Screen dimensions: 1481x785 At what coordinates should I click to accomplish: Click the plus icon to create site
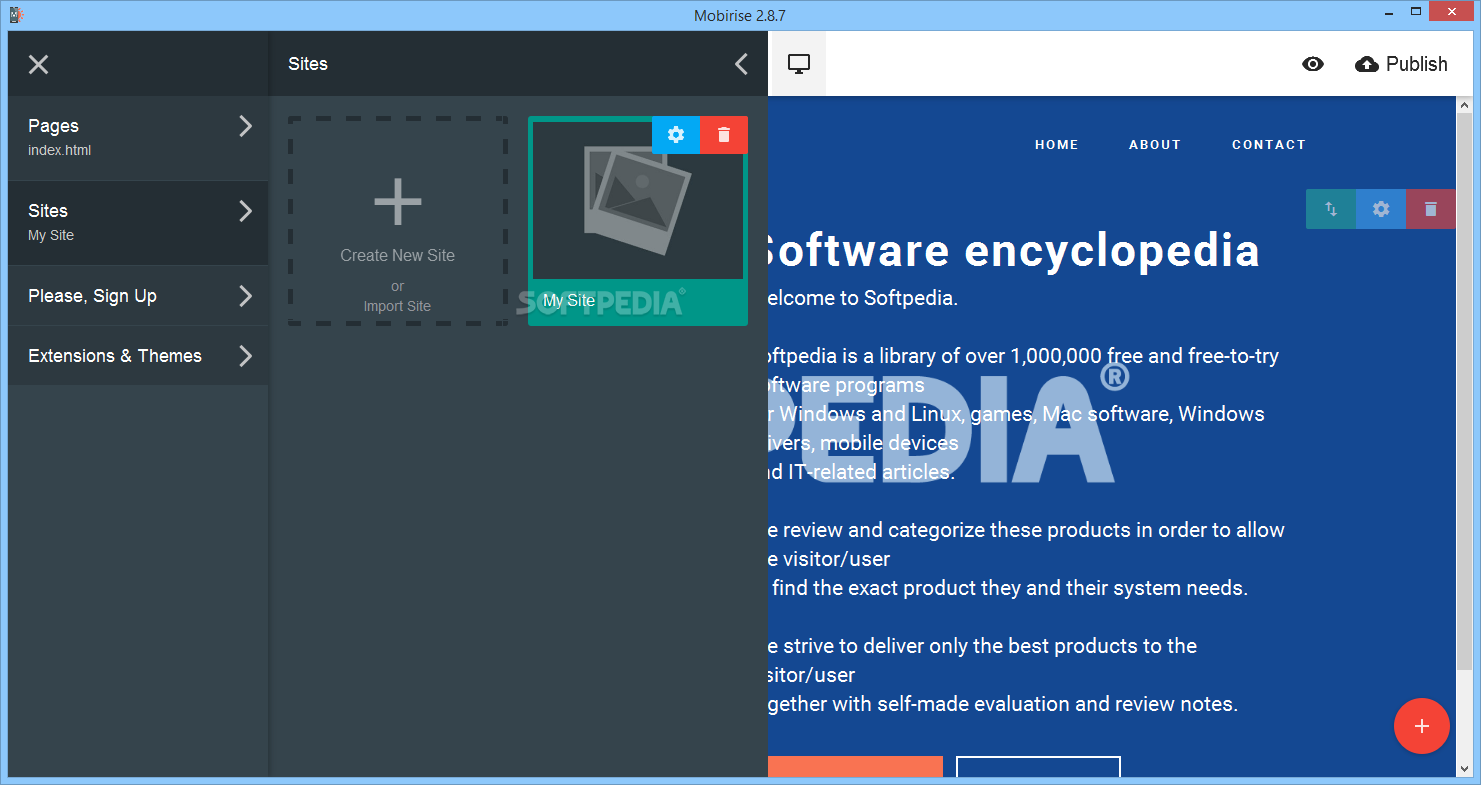pos(398,202)
